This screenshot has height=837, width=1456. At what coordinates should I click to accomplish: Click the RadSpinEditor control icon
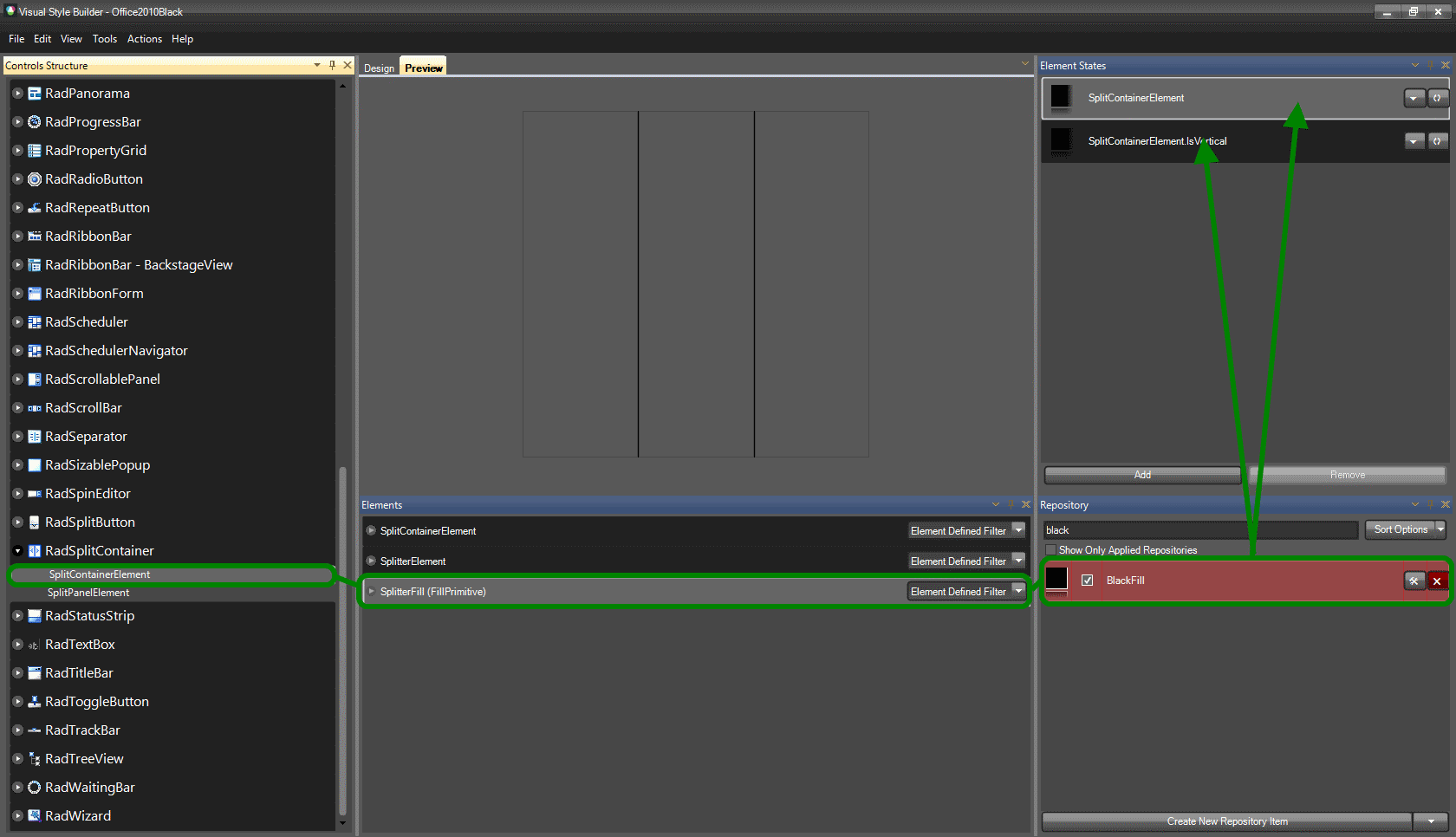tap(35, 494)
